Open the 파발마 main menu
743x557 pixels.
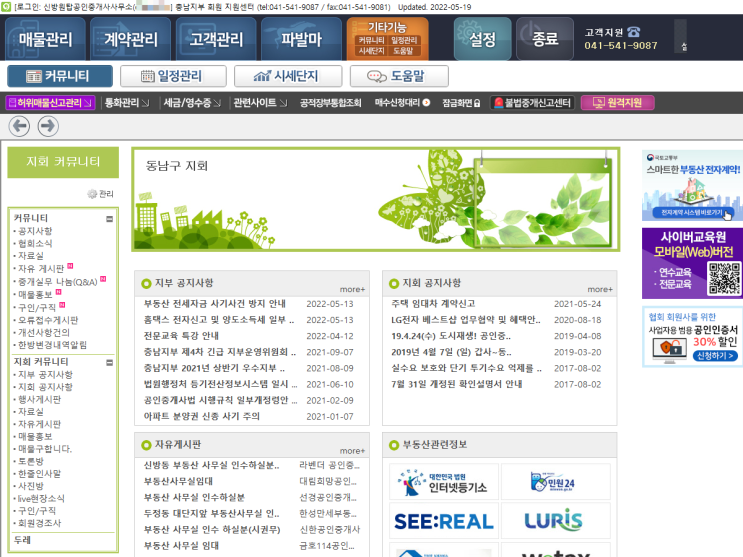click(301, 38)
